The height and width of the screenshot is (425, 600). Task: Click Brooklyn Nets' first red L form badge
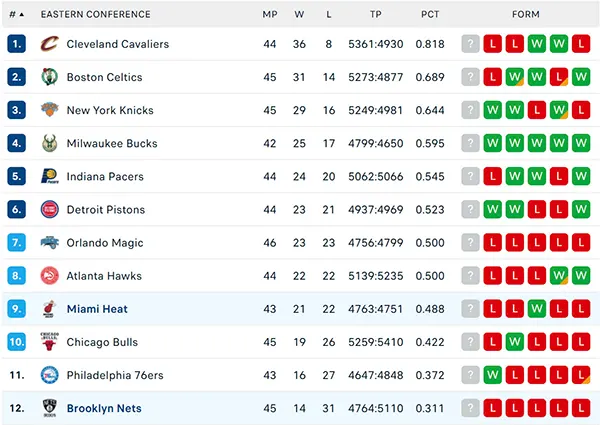492,408
